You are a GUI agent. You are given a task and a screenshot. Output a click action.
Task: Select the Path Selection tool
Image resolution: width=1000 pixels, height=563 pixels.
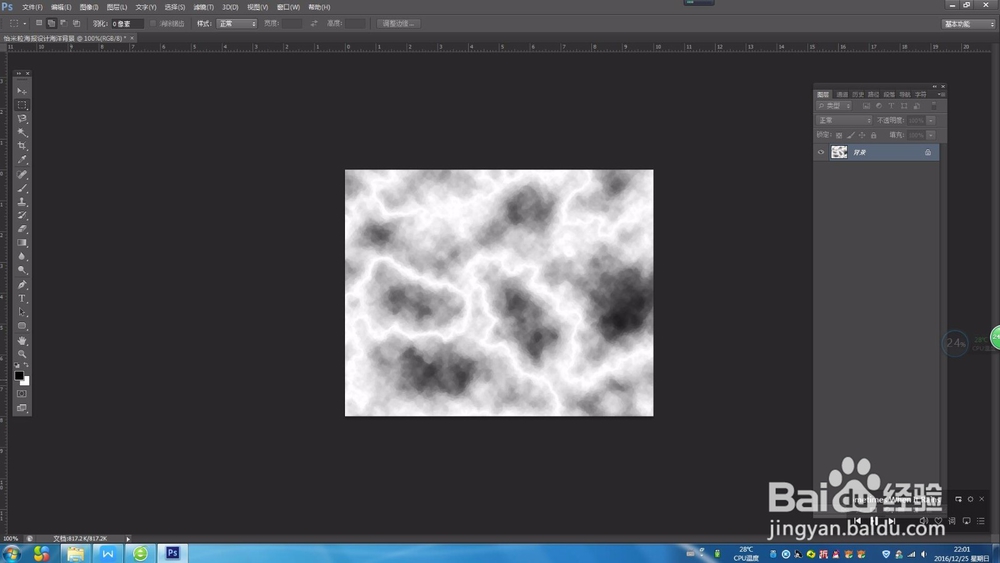22,312
